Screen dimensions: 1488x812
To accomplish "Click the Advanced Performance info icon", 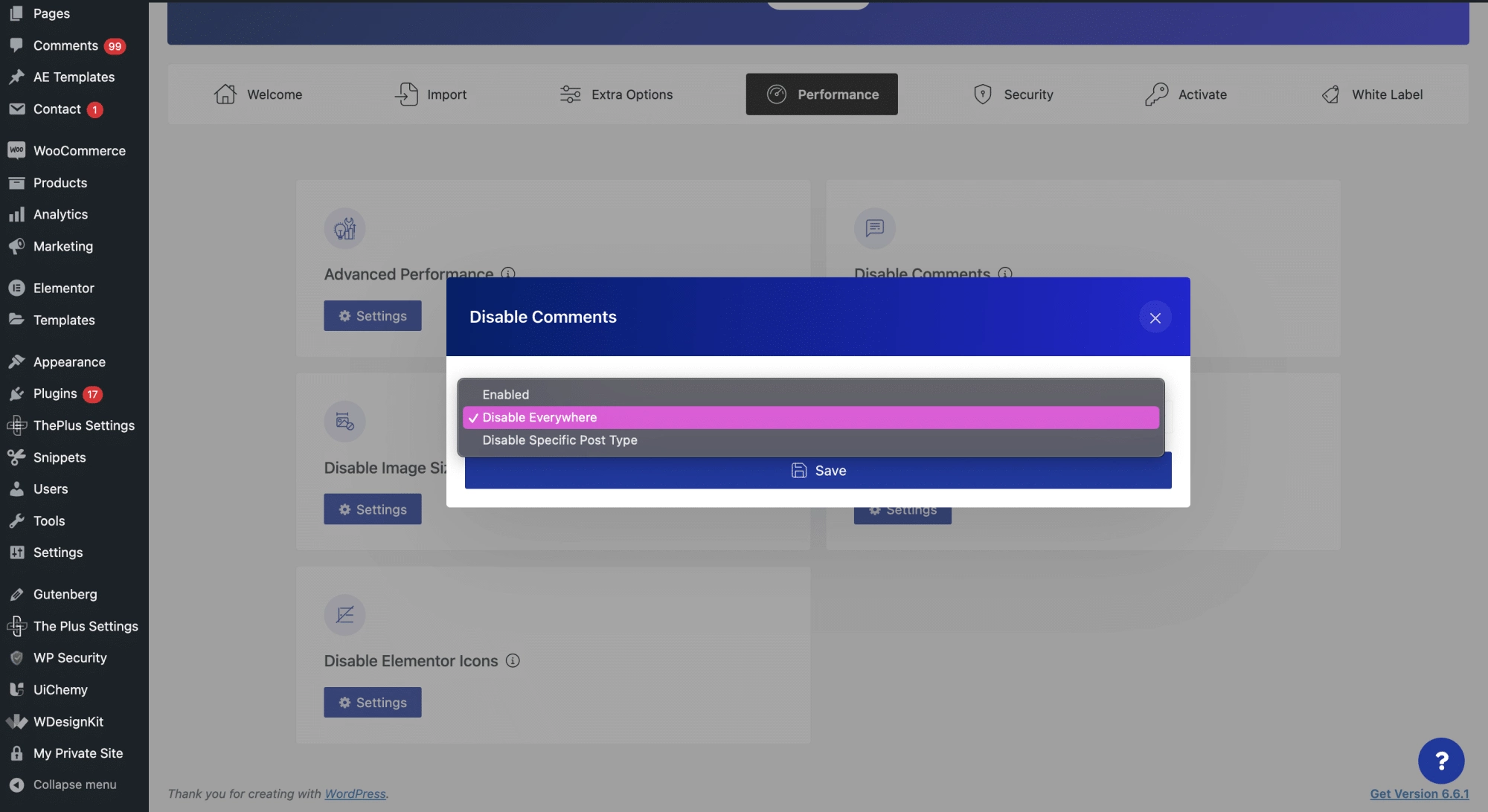I will (508, 274).
